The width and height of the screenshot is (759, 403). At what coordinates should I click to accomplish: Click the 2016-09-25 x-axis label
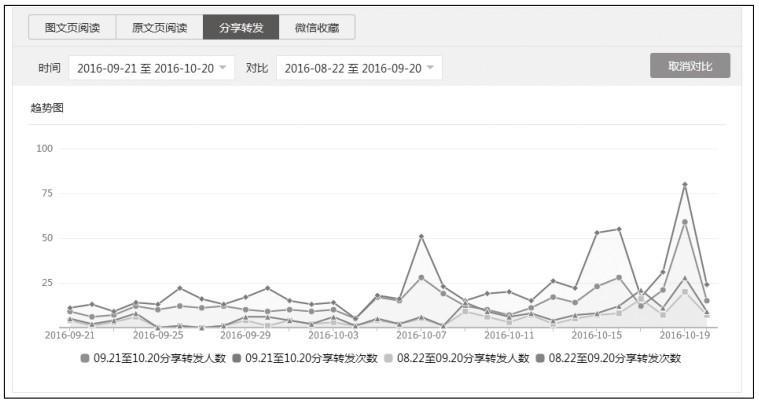[158, 335]
